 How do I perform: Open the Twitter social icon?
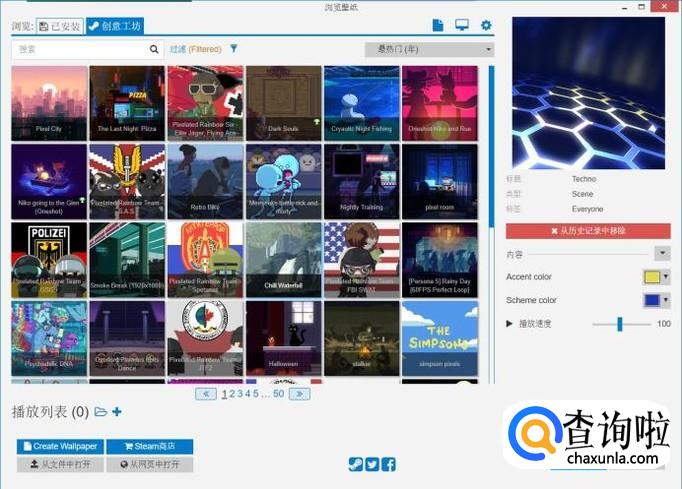pyautogui.click(x=372, y=464)
